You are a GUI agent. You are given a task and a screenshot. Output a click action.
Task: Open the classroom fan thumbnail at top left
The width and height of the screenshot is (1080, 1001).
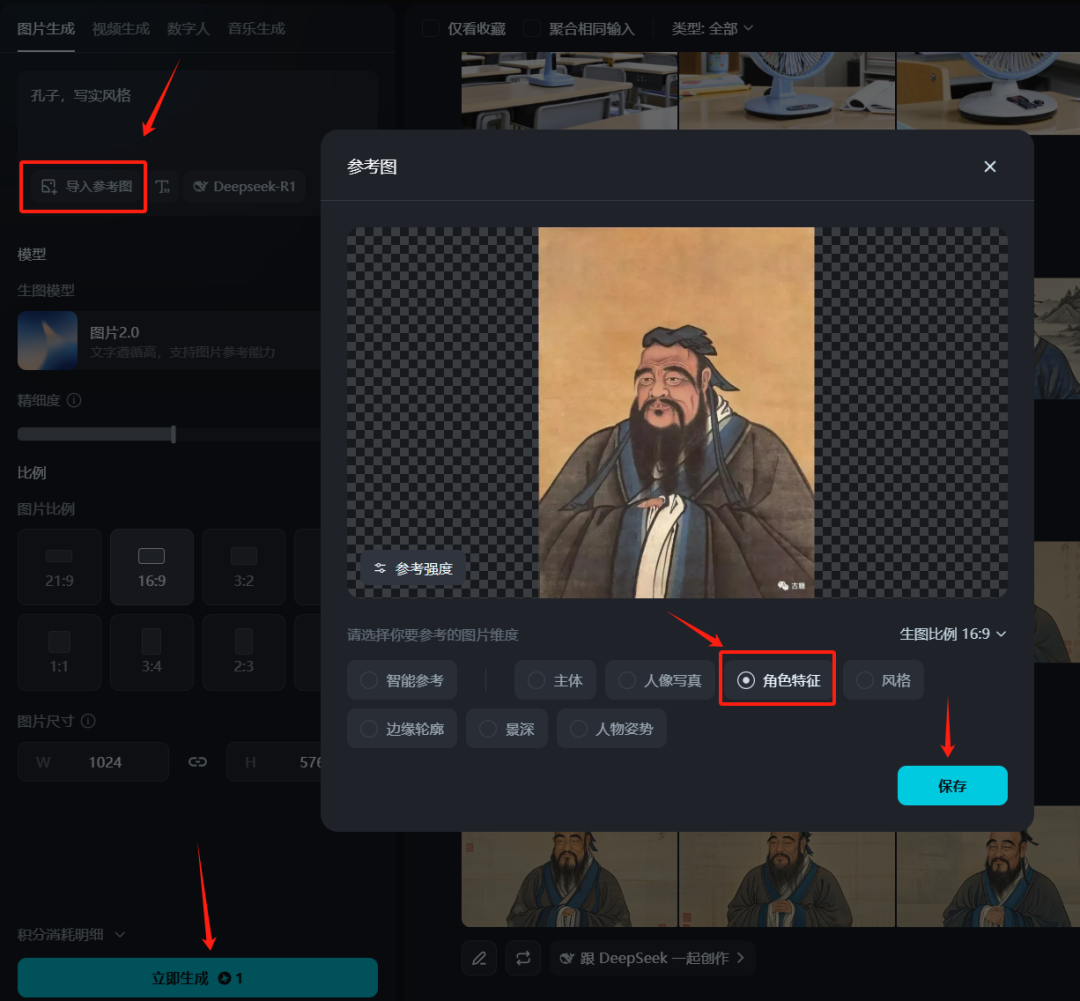pyautogui.click(x=570, y=90)
